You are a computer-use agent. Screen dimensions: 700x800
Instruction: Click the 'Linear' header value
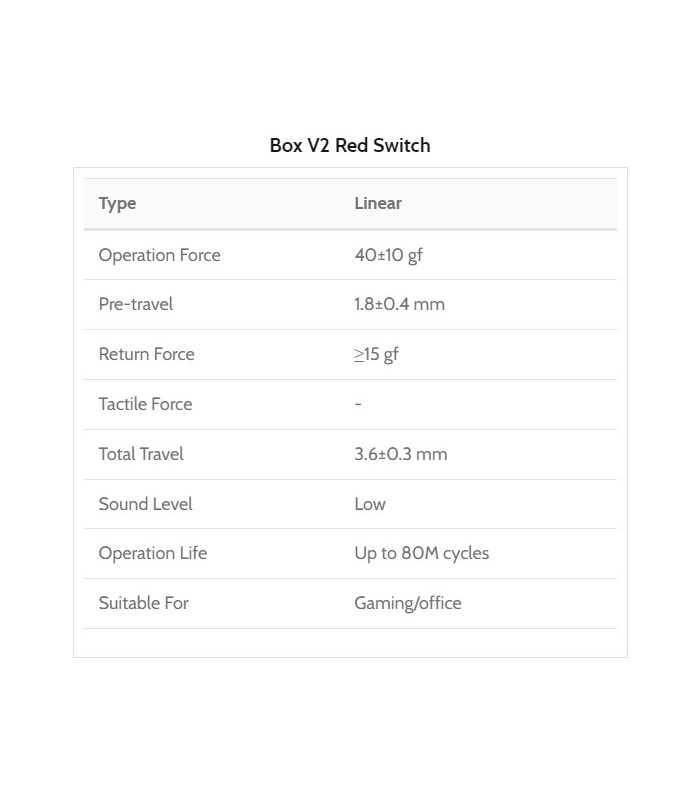(378, 204)
